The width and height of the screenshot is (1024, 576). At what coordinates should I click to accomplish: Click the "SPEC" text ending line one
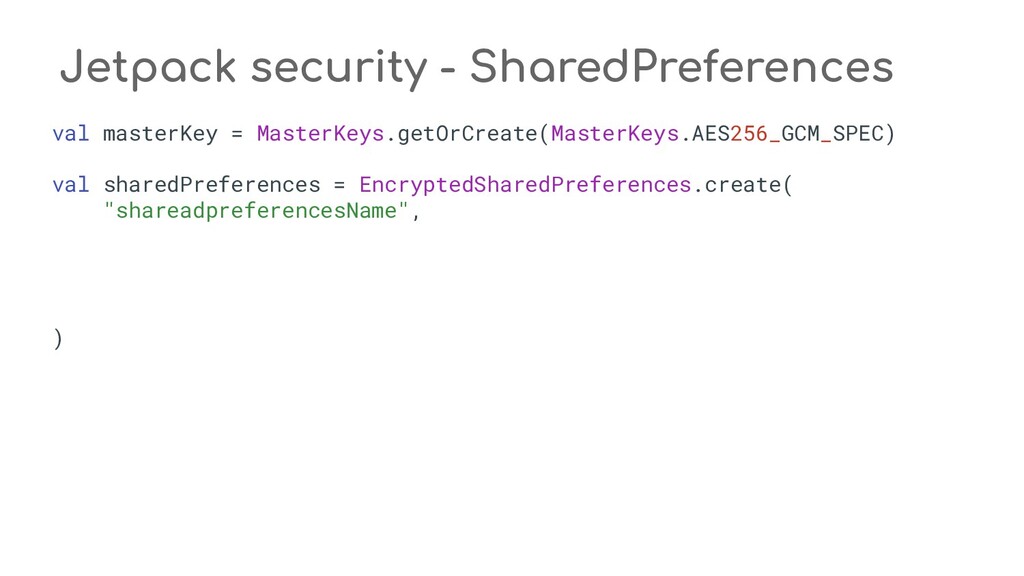coord(857,133)
